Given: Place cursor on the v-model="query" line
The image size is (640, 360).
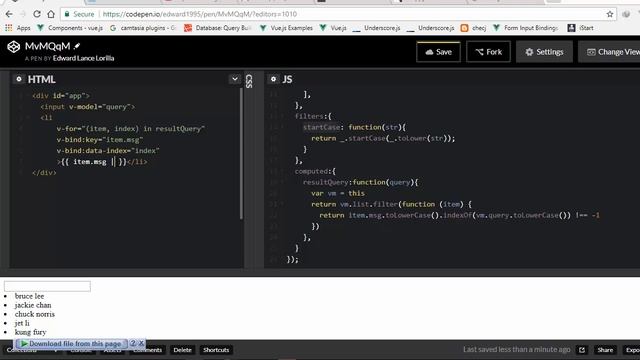Looking at the screenshot, I should point(87,107).
